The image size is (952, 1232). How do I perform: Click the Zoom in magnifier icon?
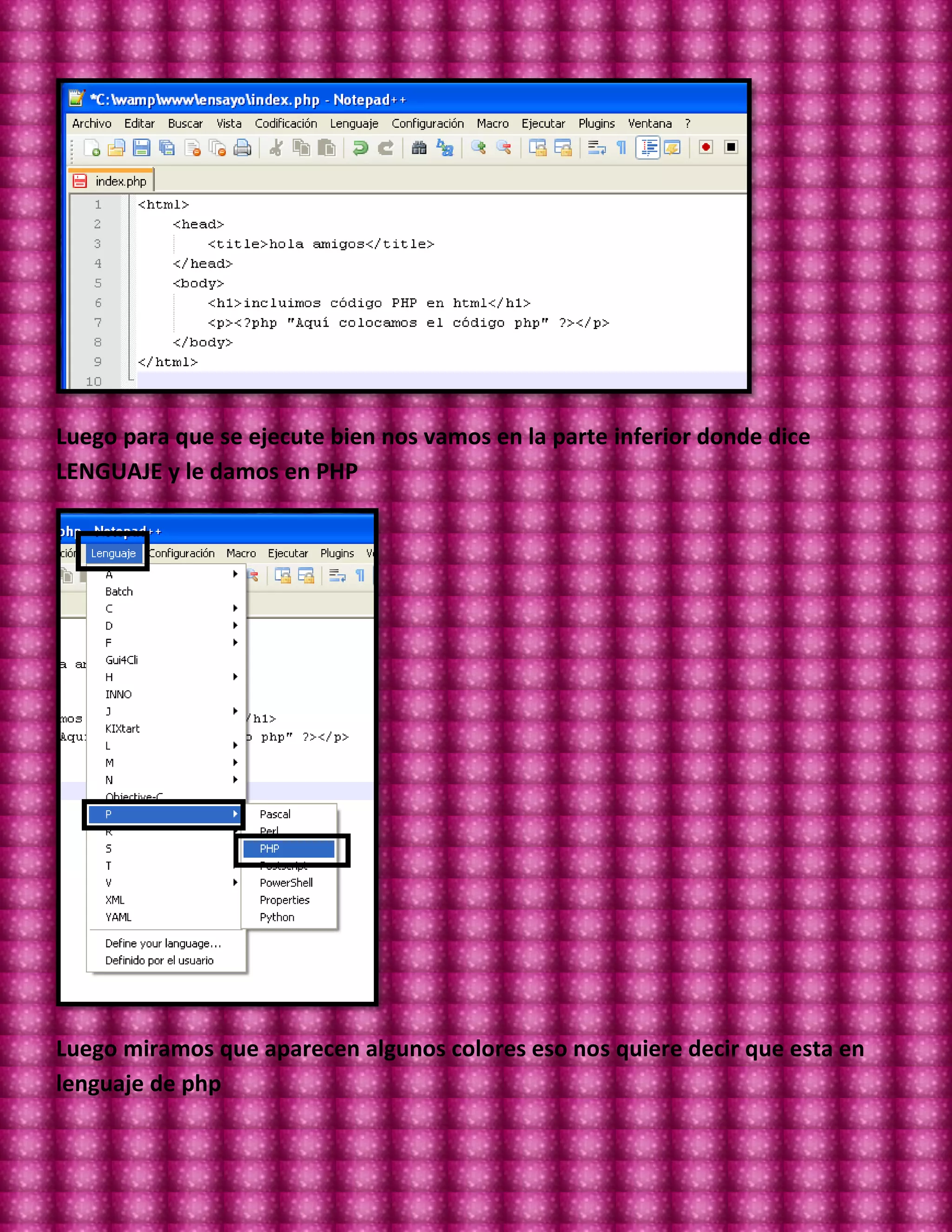pos(478,148)
